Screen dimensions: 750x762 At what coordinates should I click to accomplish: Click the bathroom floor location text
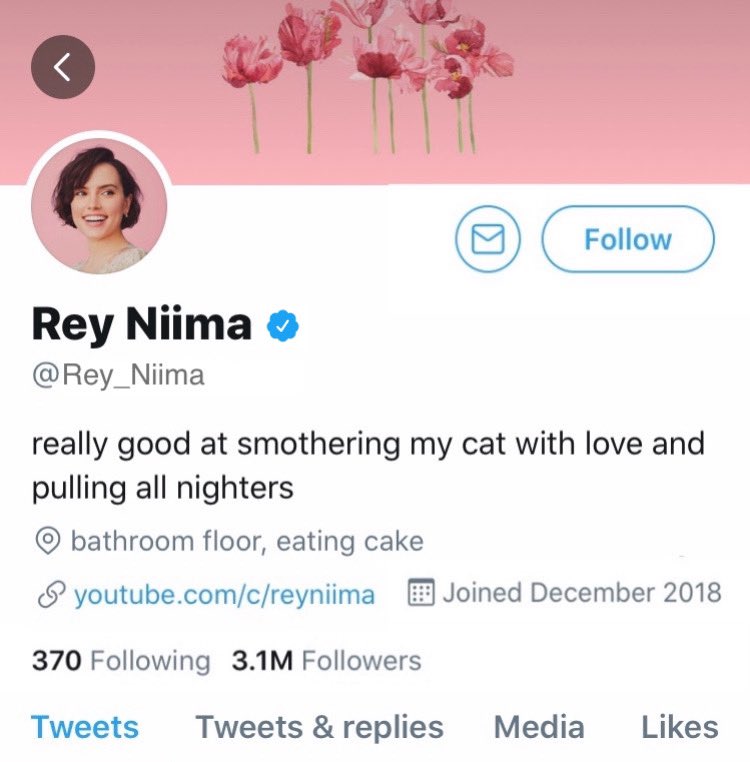click(247, 541)
